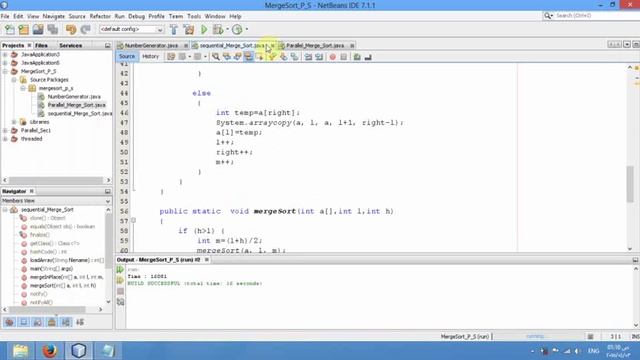Open the Navigate menu
640x360 pixels.
pos(54,16)
